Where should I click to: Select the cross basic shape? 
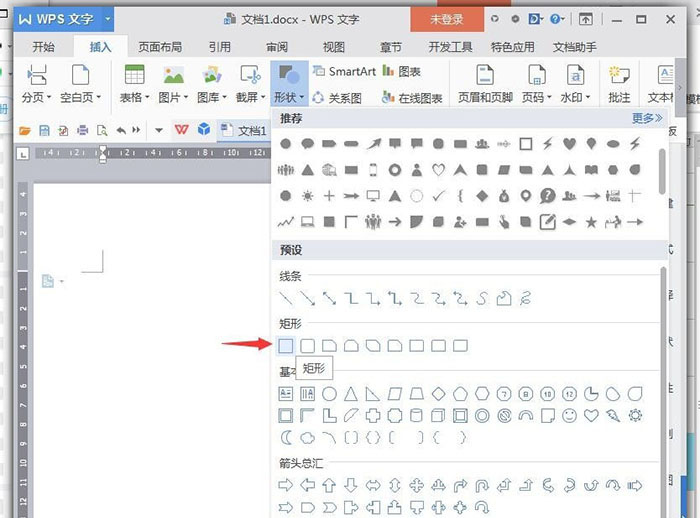[373, 416]
